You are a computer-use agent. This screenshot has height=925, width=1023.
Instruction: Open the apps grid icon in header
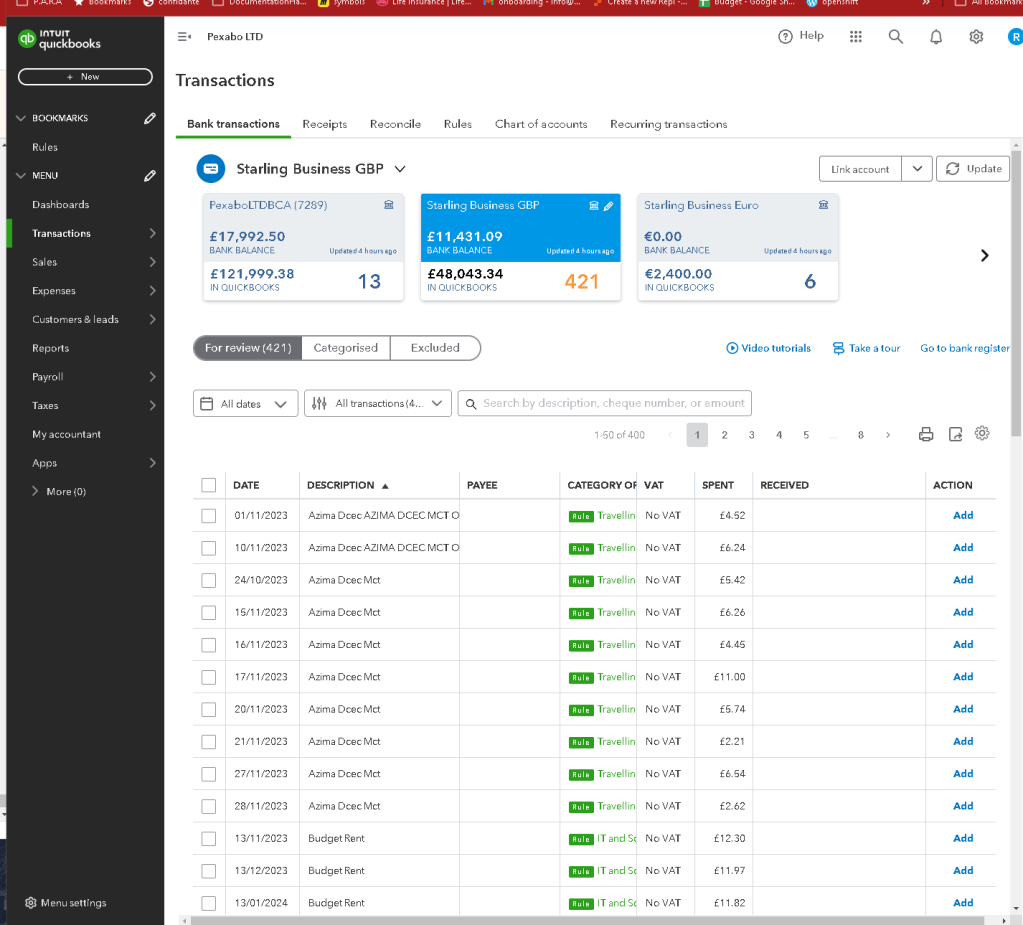[855, 37]
